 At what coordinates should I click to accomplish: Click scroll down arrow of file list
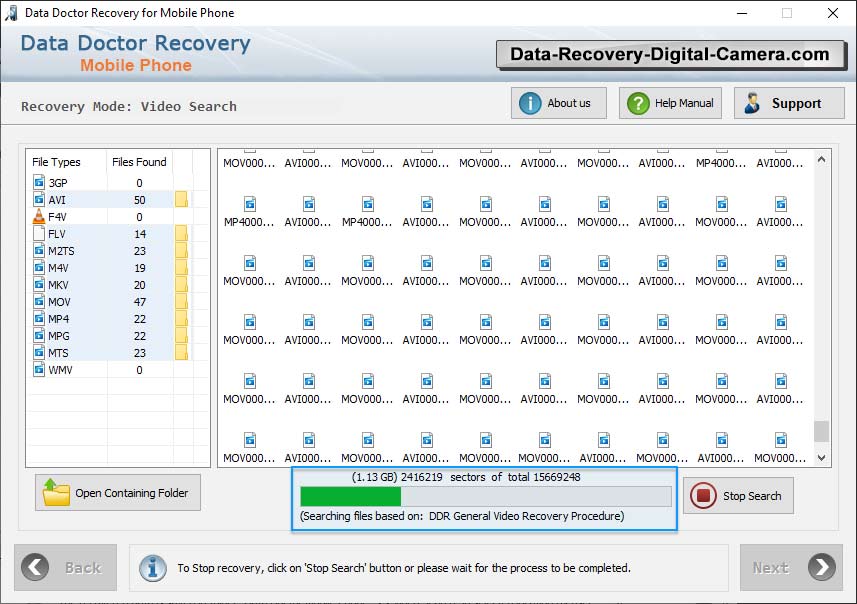point(821,458)
